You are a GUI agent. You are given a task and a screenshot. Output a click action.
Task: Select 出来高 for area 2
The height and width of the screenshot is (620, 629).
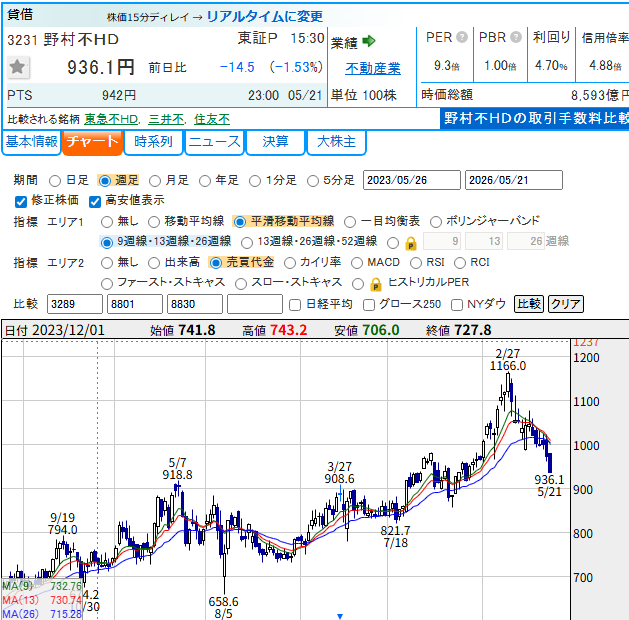(x=154, y=263)
